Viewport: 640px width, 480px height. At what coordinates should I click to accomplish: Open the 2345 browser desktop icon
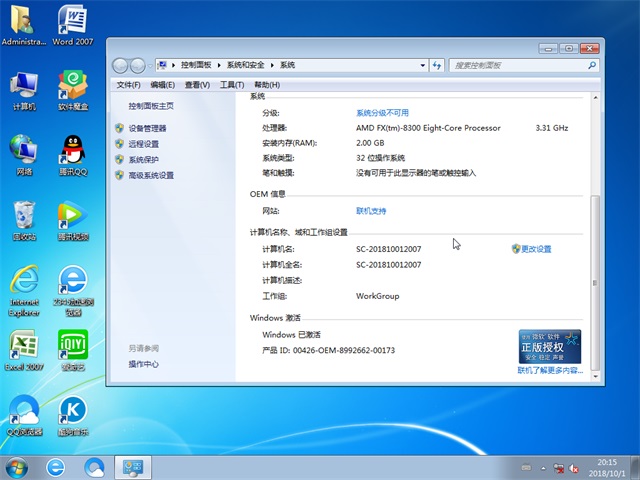coord(73,291)
